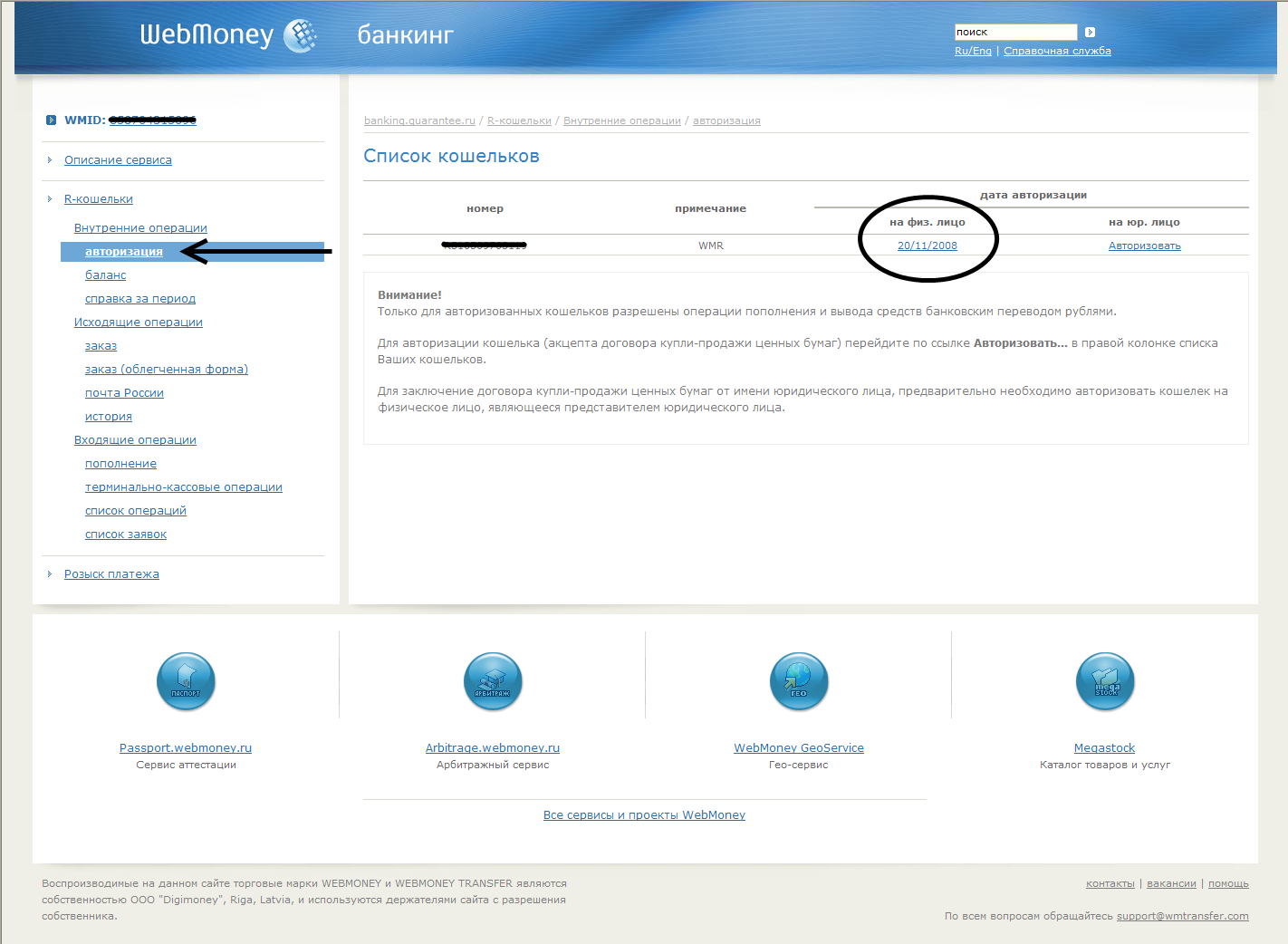Open справка за период sidebar item

coord(140,298)
